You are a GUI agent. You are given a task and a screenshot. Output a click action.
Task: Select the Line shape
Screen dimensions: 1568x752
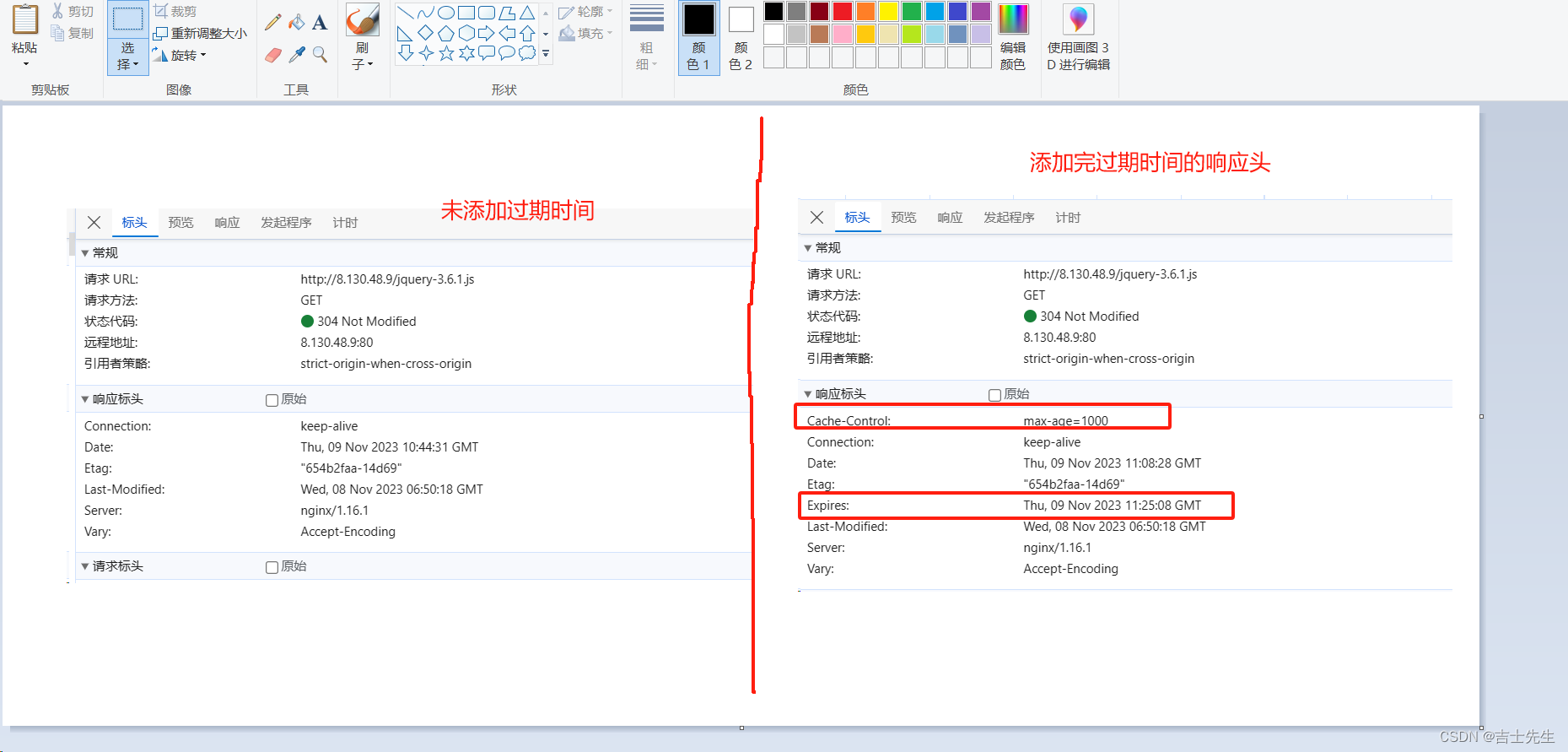tap(406, 13)
